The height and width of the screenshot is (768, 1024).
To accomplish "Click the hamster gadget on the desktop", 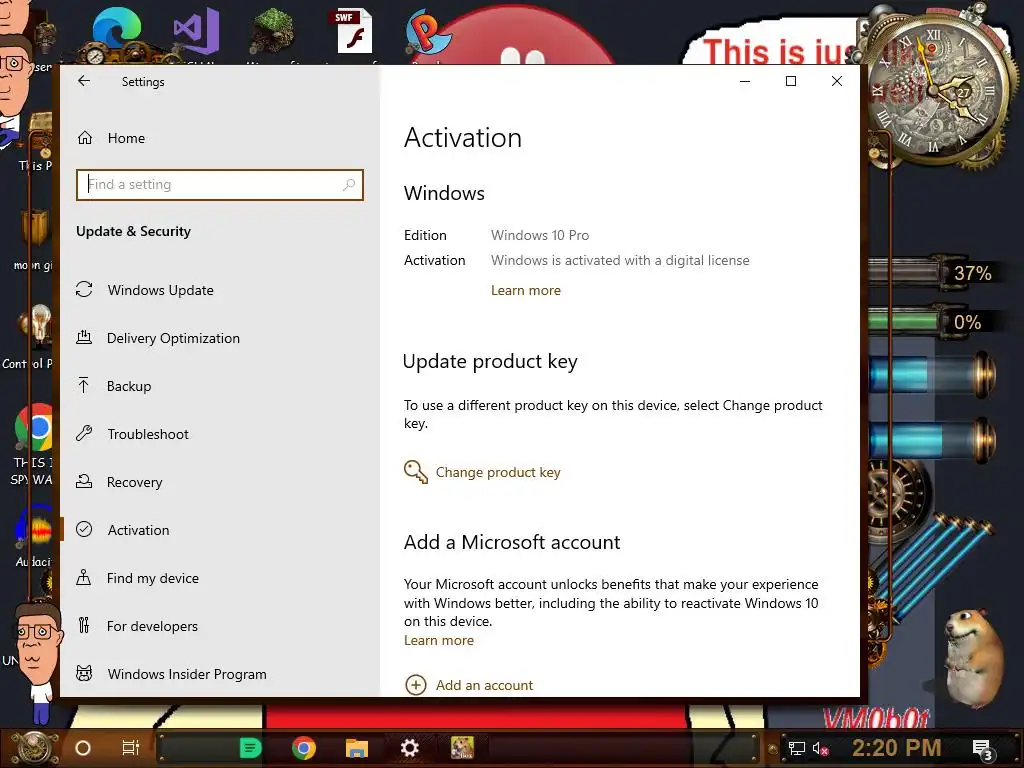I will pos(974,656).
